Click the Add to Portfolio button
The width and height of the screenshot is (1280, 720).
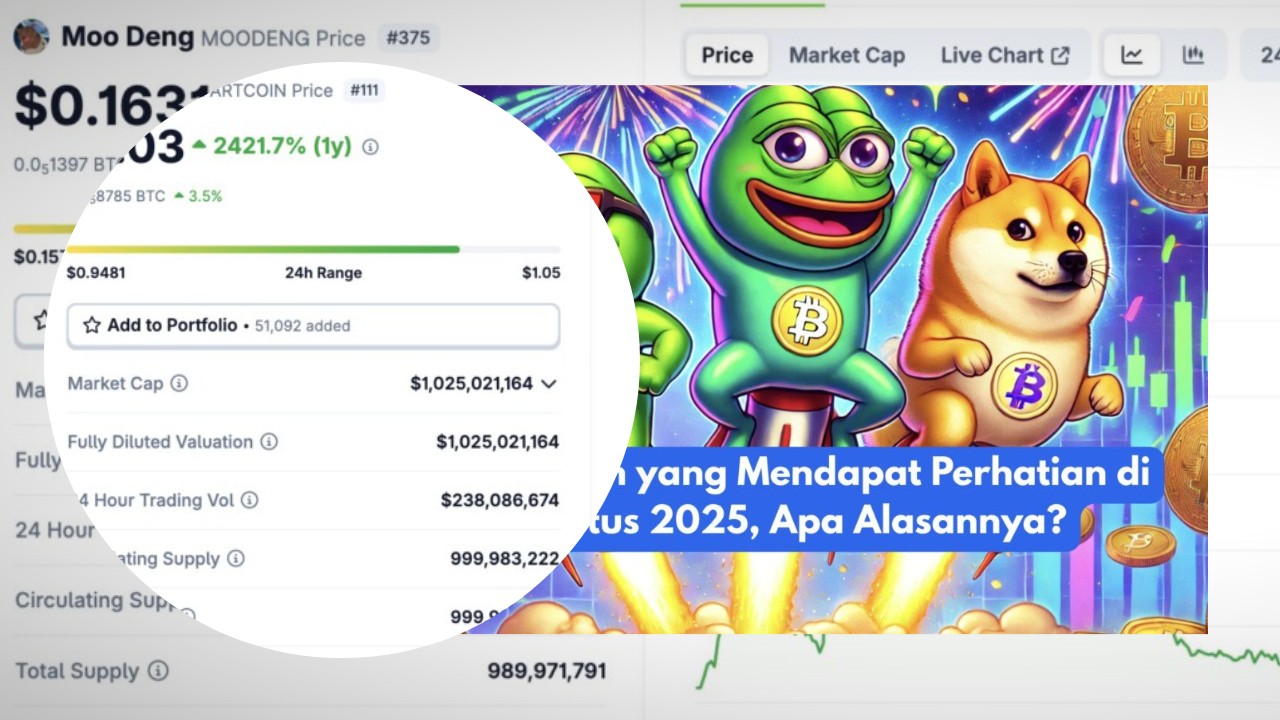[x=313, y=326]
